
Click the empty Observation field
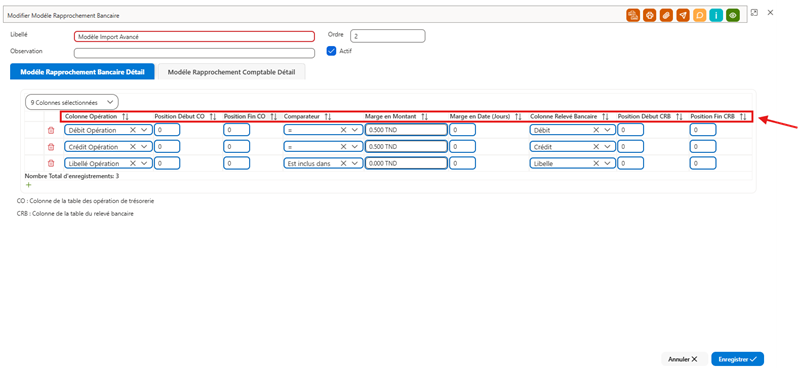coord(194,53)
